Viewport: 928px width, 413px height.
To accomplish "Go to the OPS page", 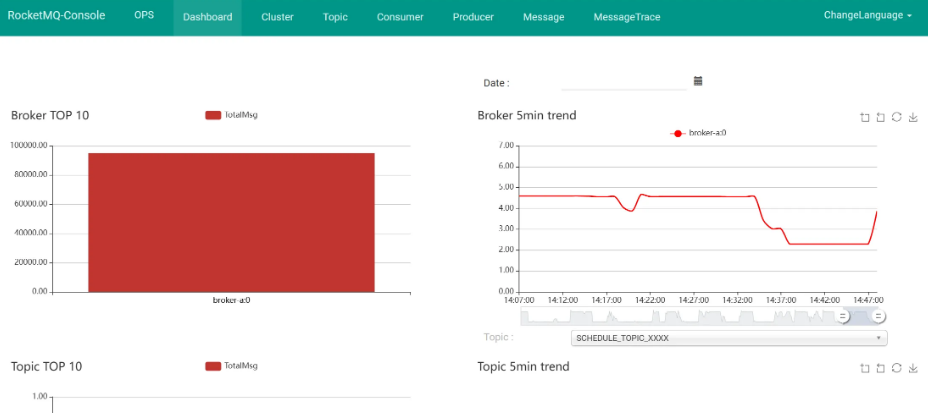I will coord(144,15).
